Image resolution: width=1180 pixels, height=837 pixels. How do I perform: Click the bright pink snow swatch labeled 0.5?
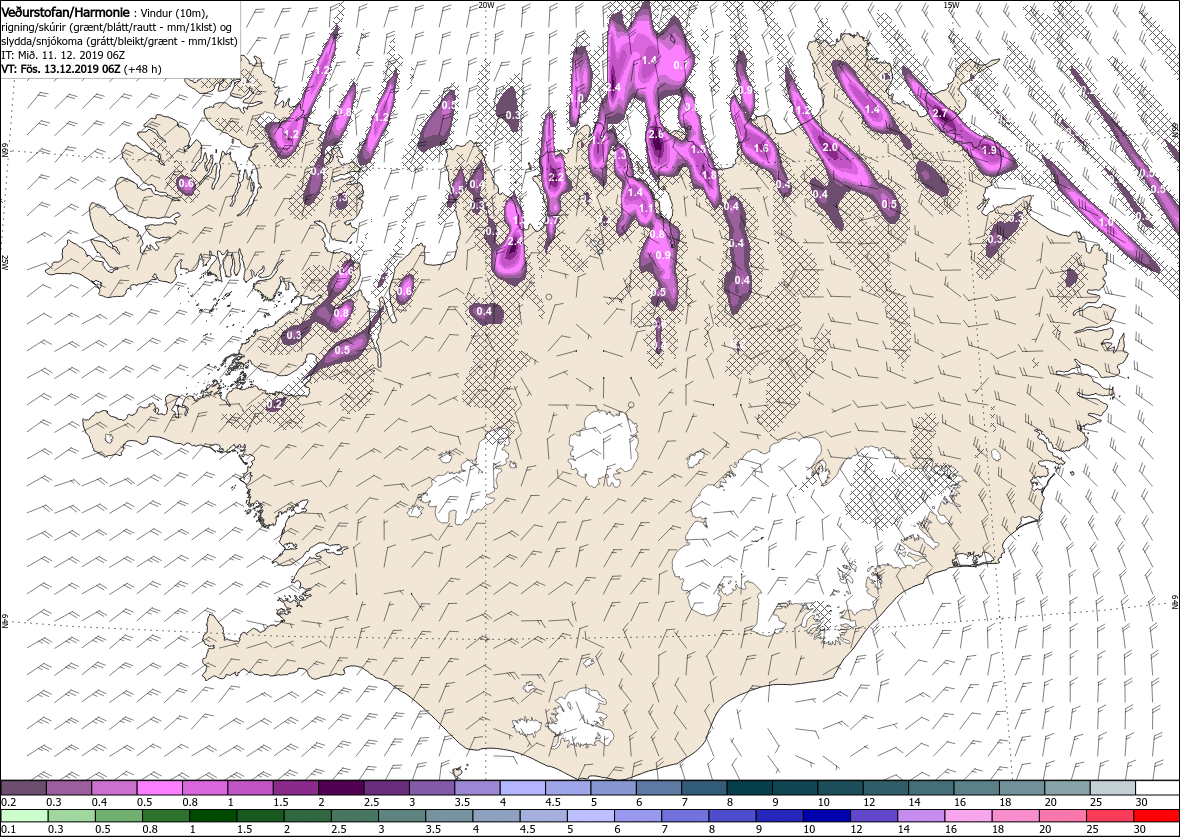[160, 788]
